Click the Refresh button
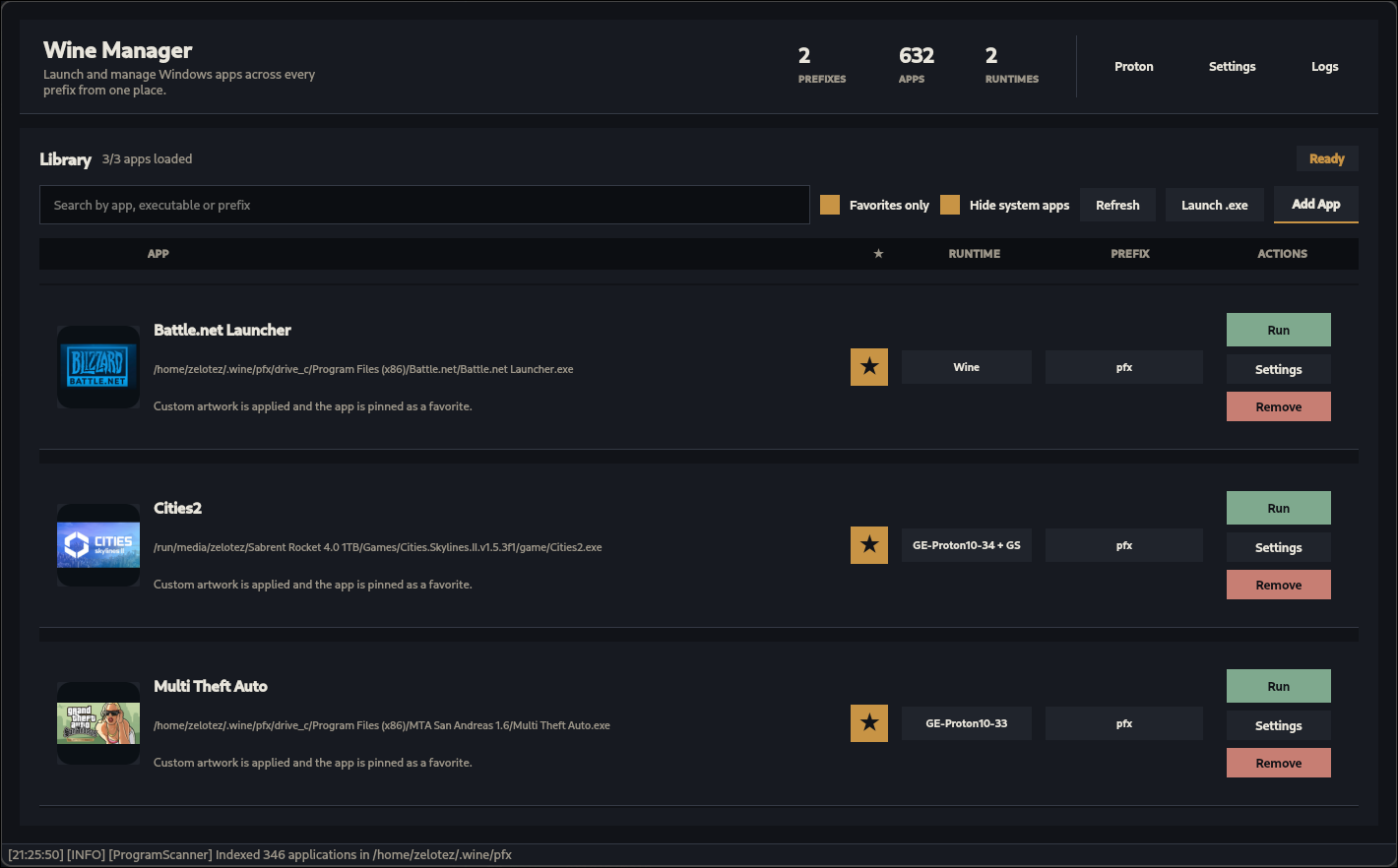 coord(1117,205)
